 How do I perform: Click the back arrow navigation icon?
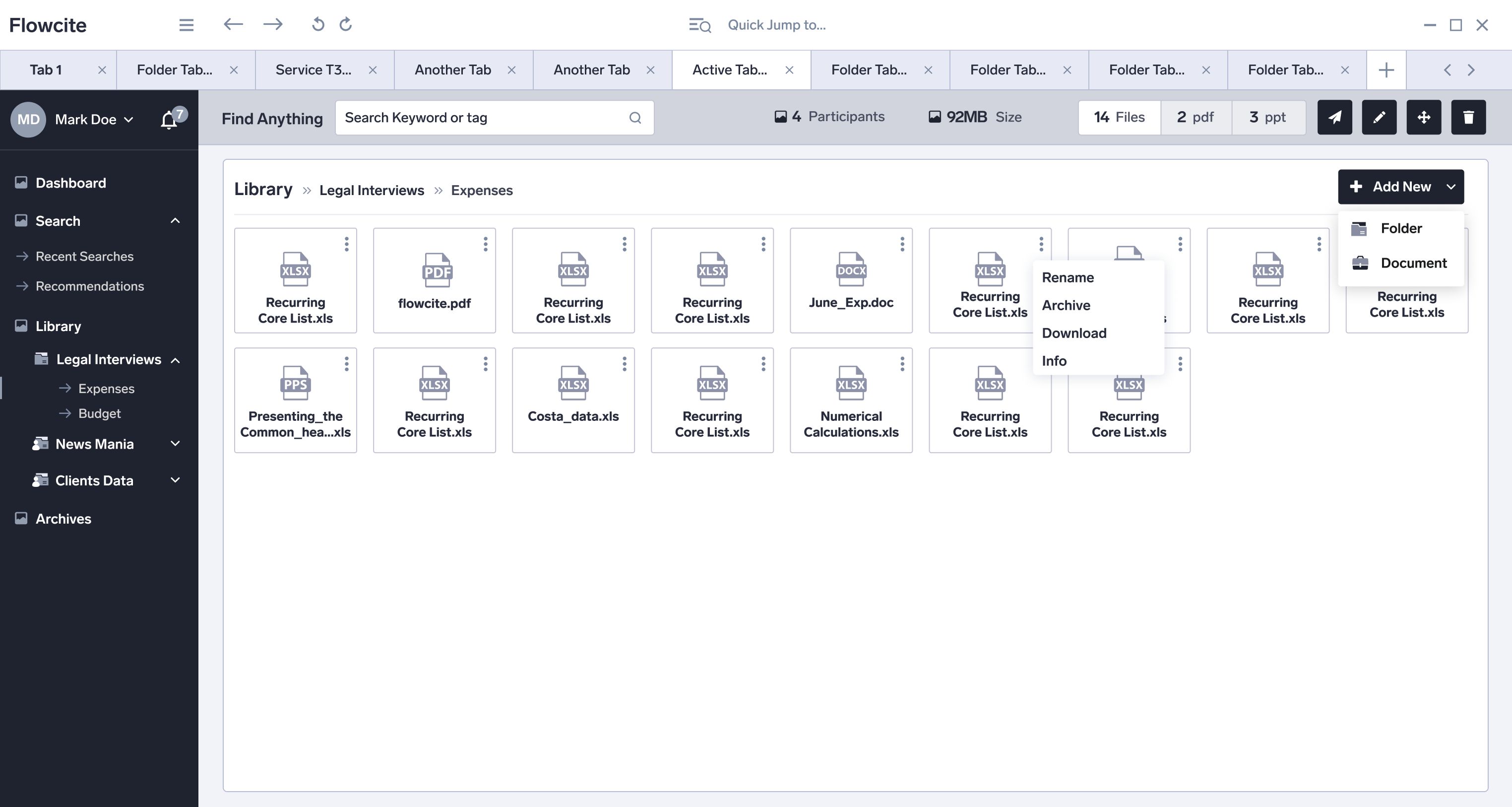point(233,25)
